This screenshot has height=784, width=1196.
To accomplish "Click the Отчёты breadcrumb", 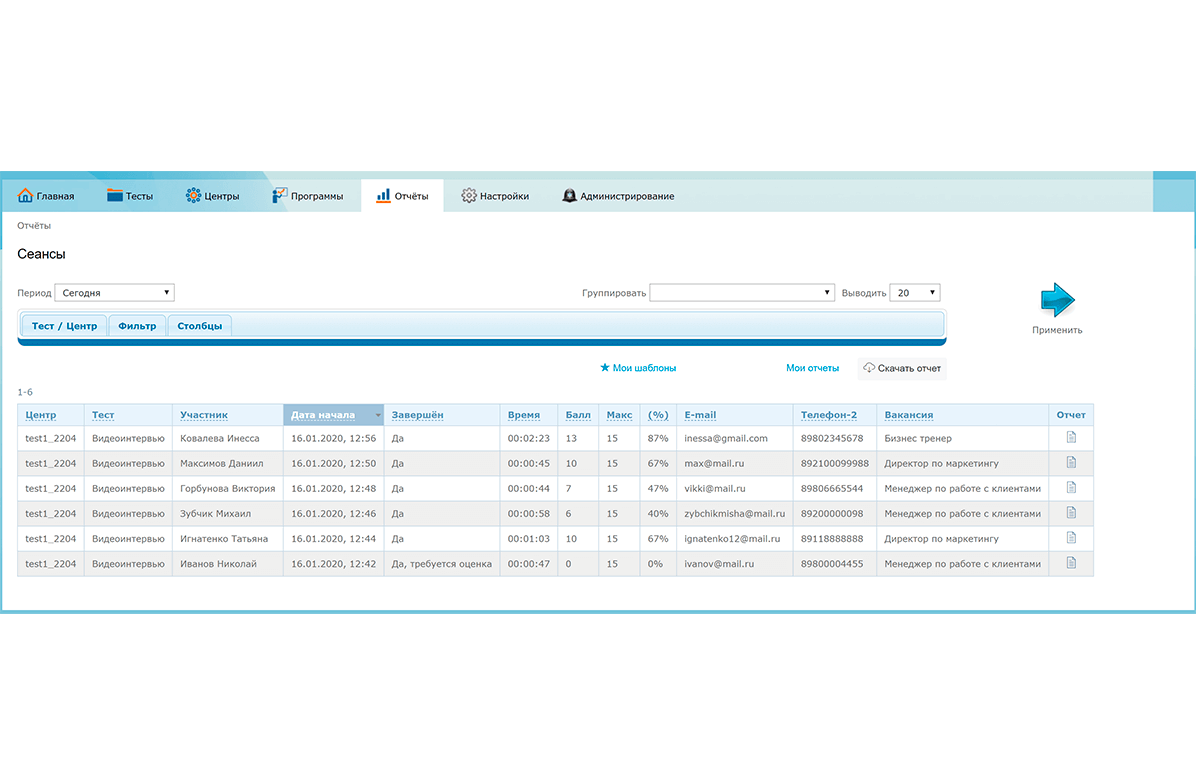I will (34, 226).
